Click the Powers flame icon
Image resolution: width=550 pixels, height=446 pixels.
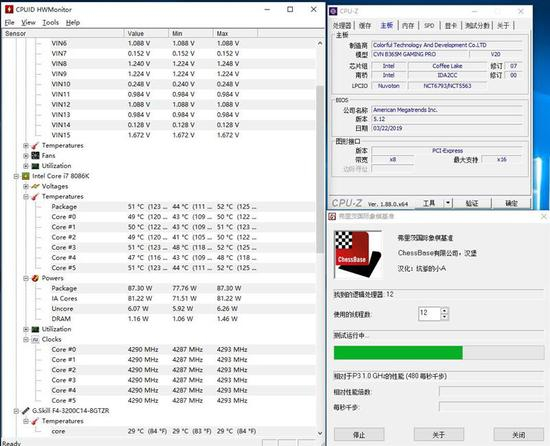tap(35, 278)
